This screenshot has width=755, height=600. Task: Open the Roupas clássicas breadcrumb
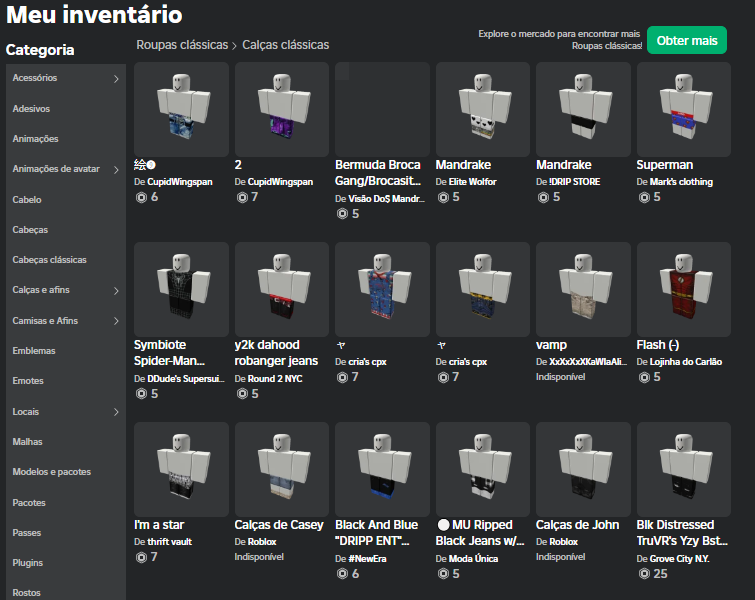(x=182, y=45)
